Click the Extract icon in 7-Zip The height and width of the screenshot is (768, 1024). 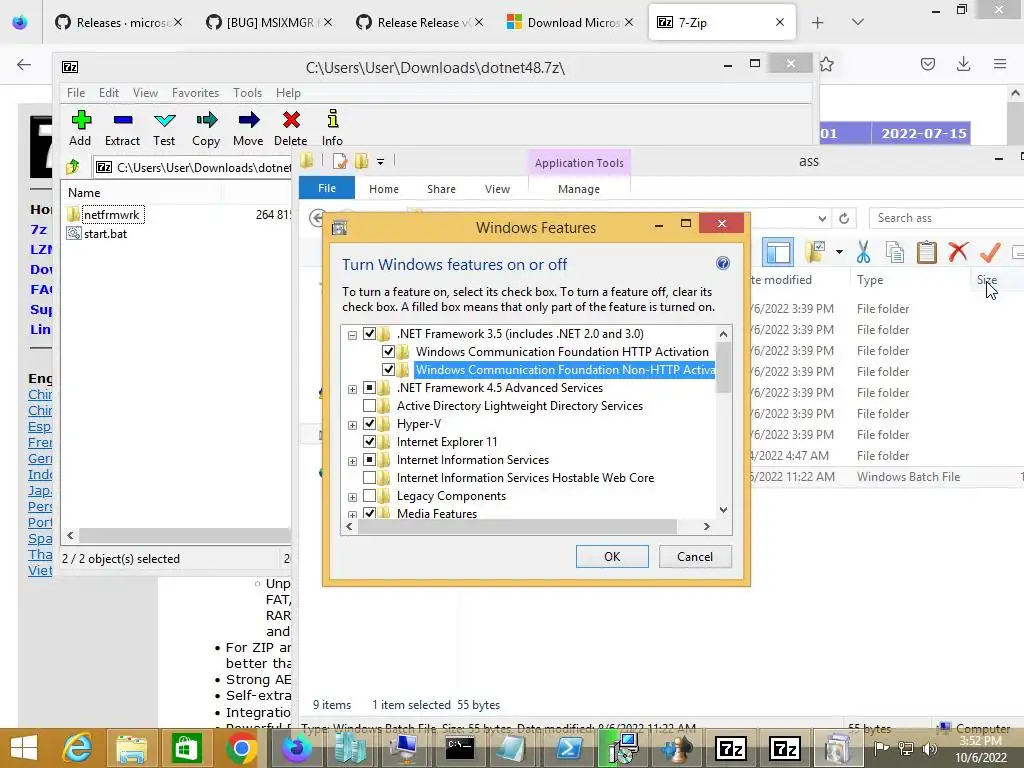click(123, 120)
